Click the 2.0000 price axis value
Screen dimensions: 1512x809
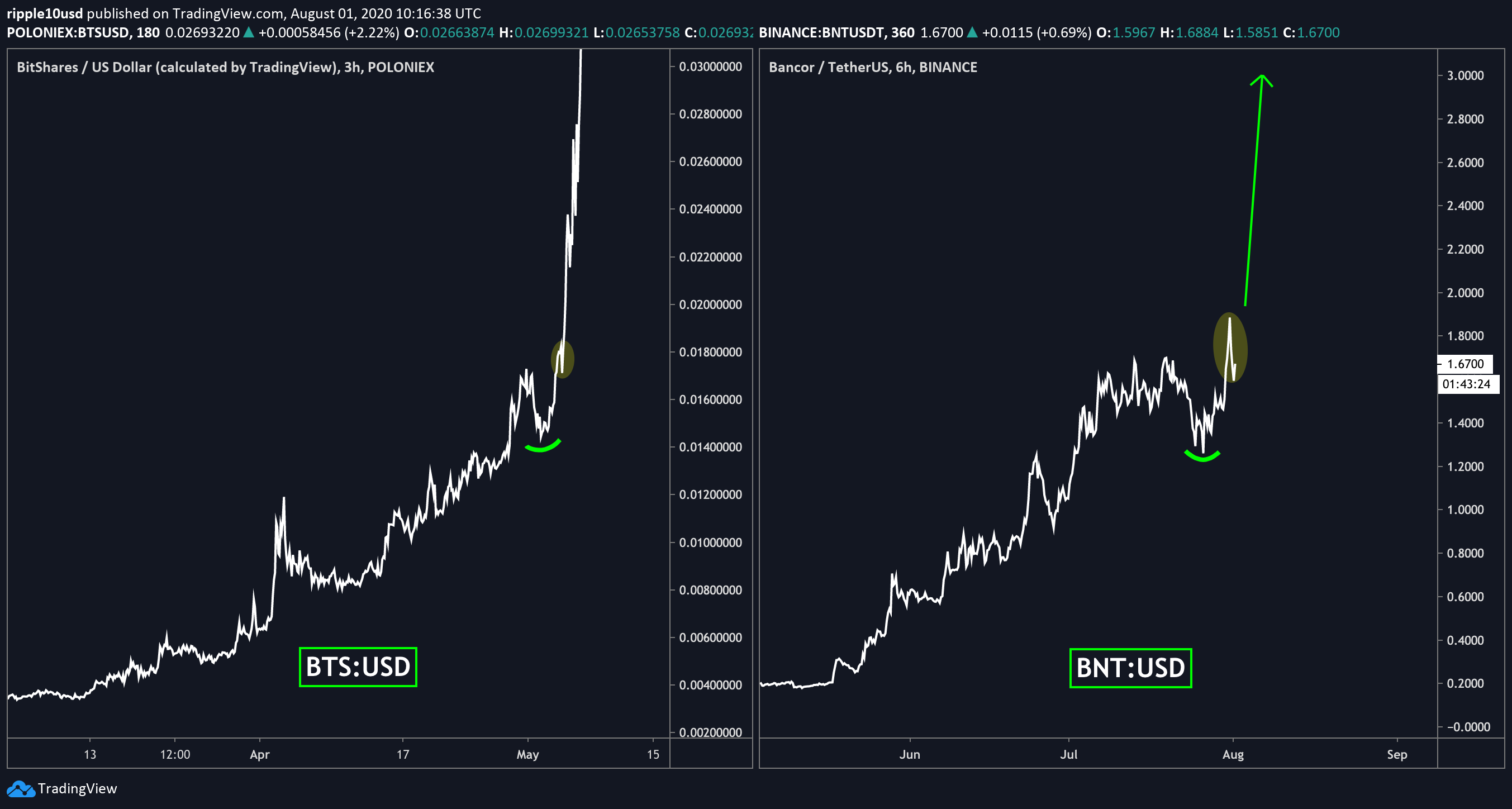(x=1465, y=292)
